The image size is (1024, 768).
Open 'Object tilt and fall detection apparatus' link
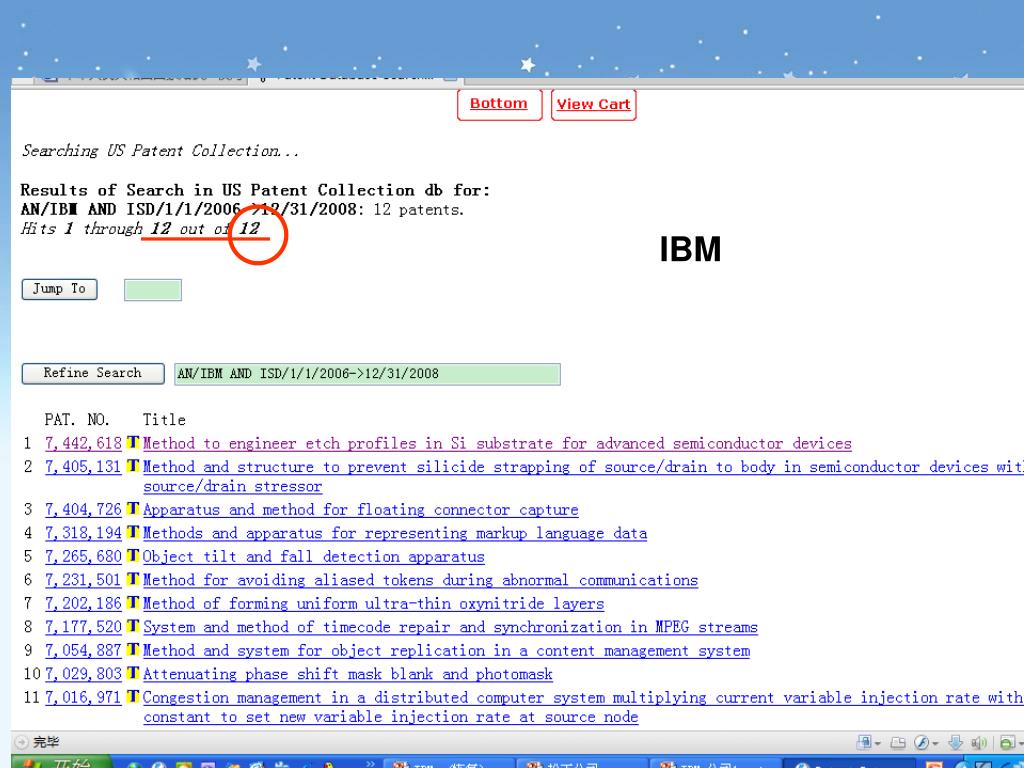[x=313, y=557]
